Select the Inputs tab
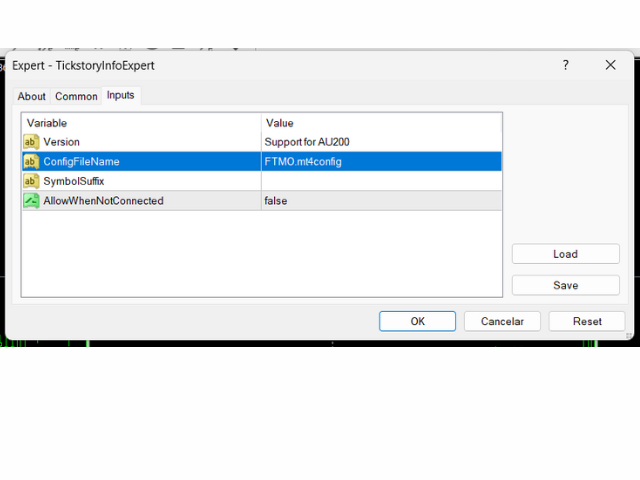This screenshot has width=640, height=480. click(120, 95)
